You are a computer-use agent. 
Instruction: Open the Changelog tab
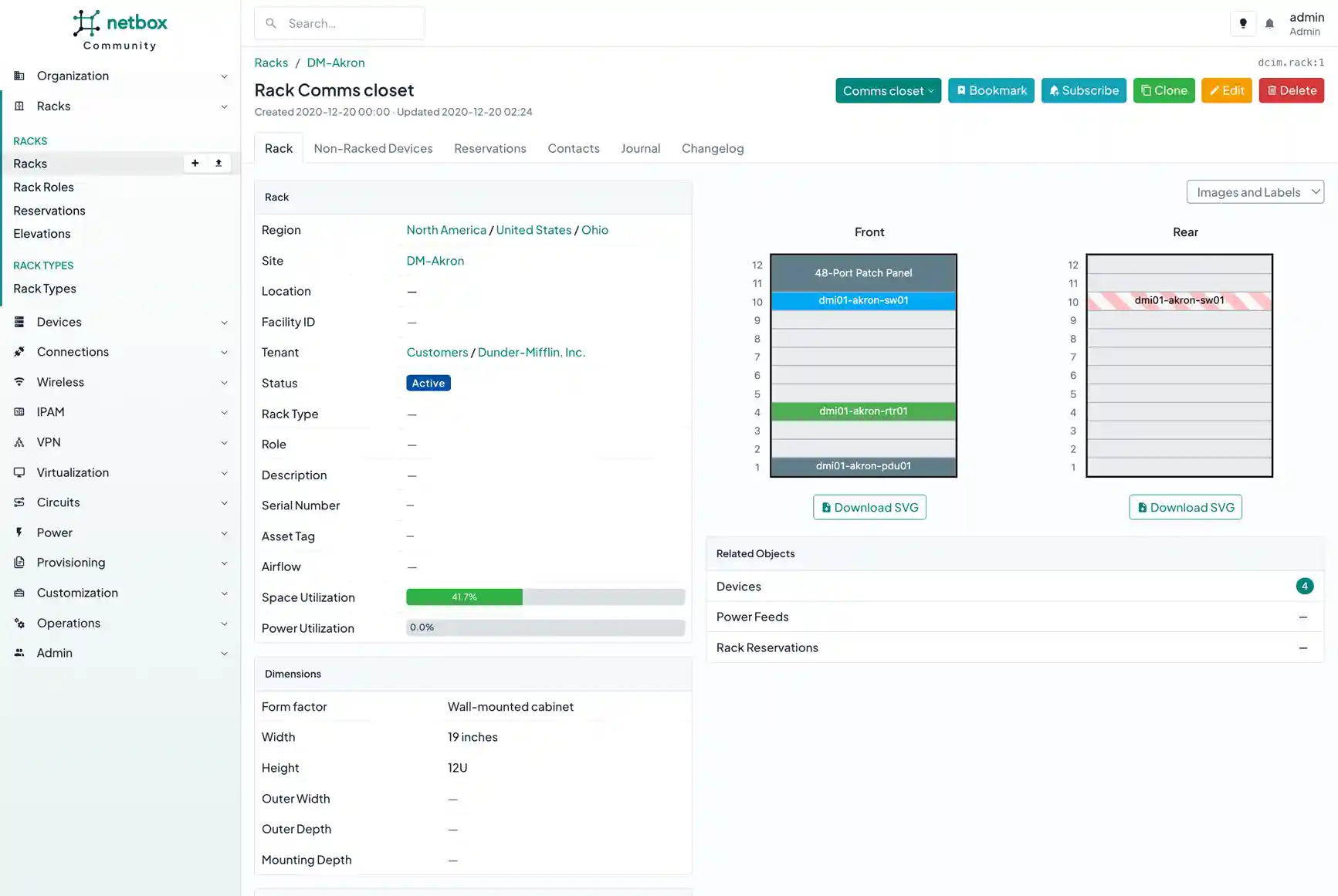pyautogui.click(x=712, y=148)
